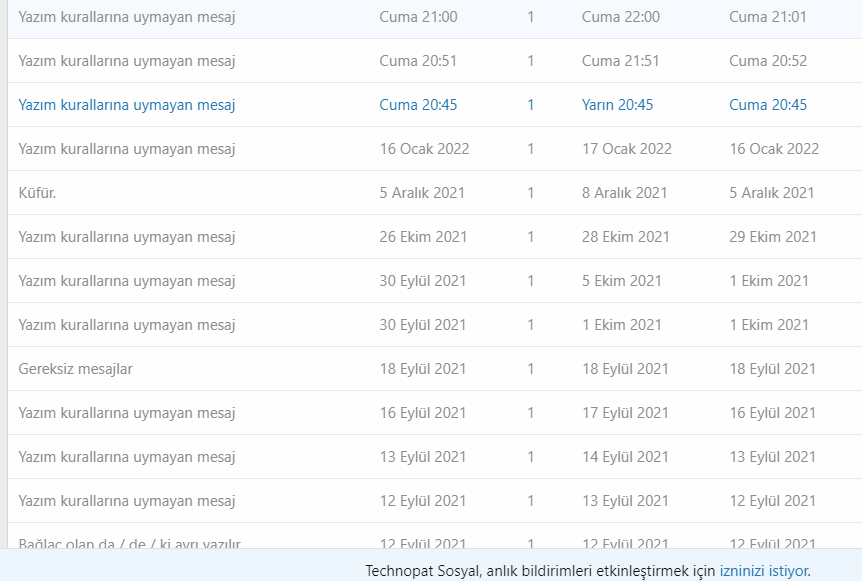This screenshot has height=581, width=862.
Task: Click '30 Eylül 2021' in the row expiring 5 Ekim 2021
Action: click(423, 281)
